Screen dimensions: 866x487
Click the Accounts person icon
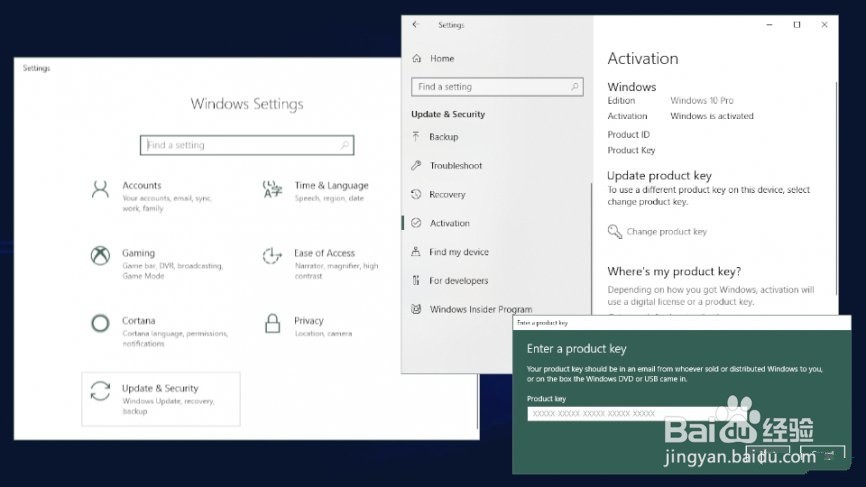100,189
